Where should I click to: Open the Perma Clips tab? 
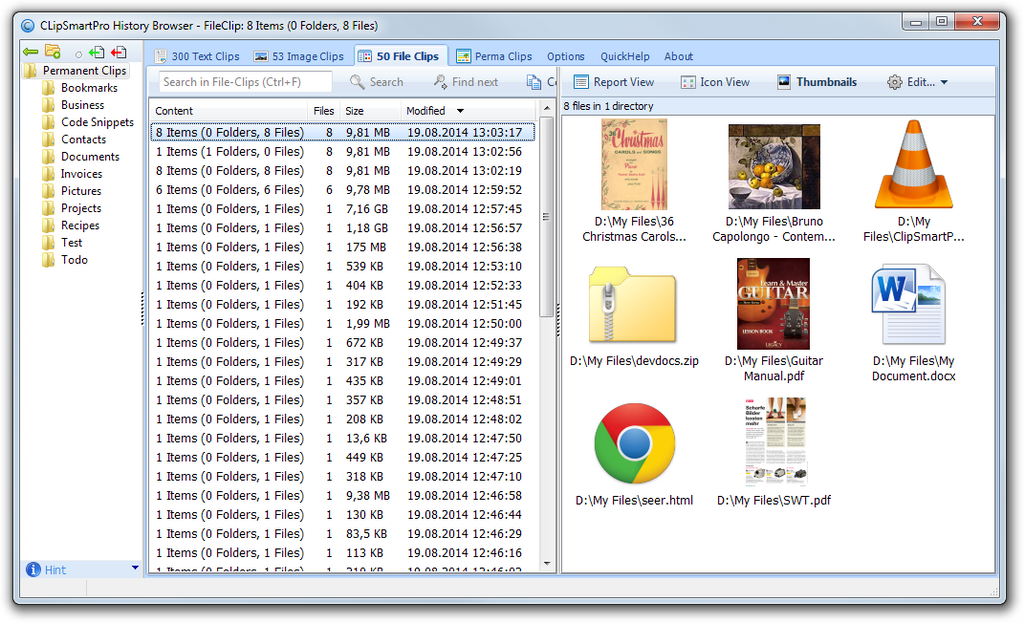[x=495, y=57]
